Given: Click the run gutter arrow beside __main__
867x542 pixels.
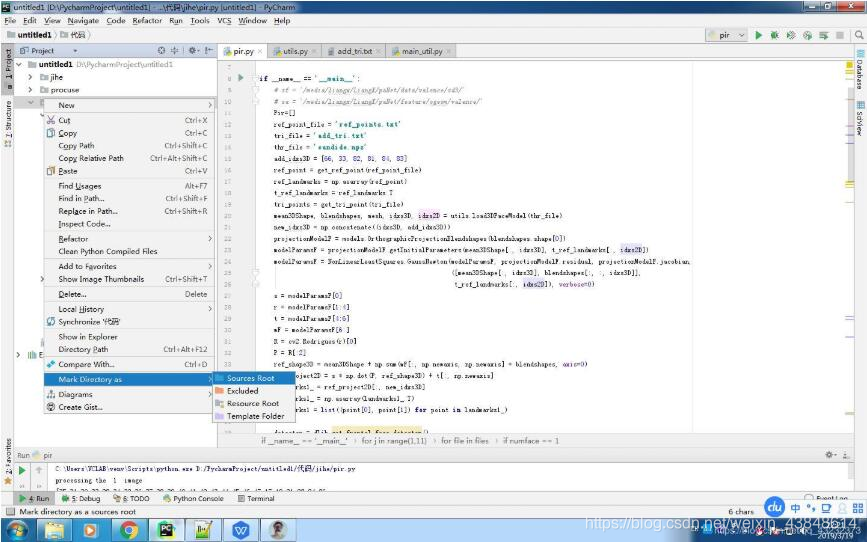Looking at the screenshot, I should [241, 78].
